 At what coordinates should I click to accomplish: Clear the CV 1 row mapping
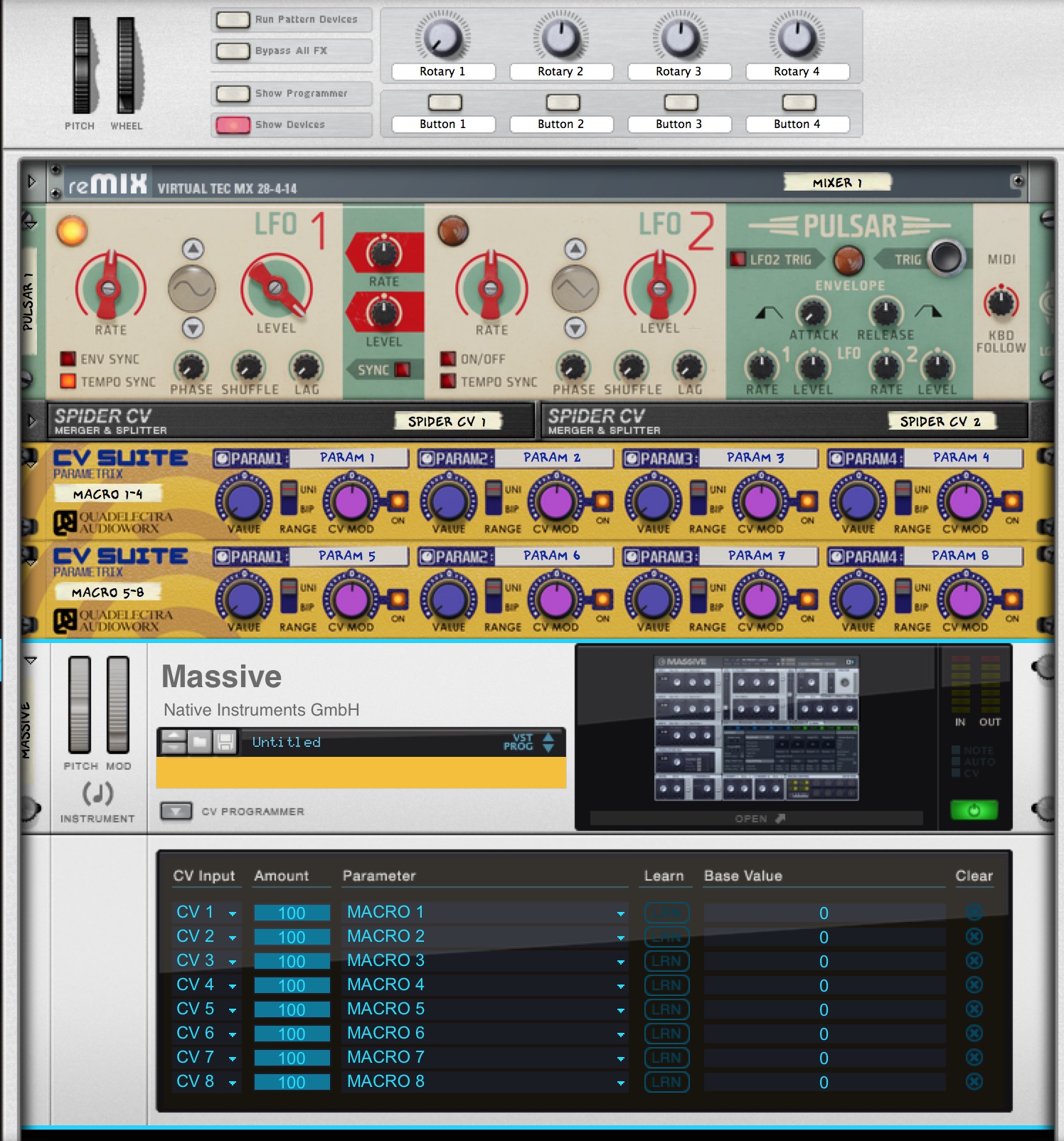pos(974,912)
